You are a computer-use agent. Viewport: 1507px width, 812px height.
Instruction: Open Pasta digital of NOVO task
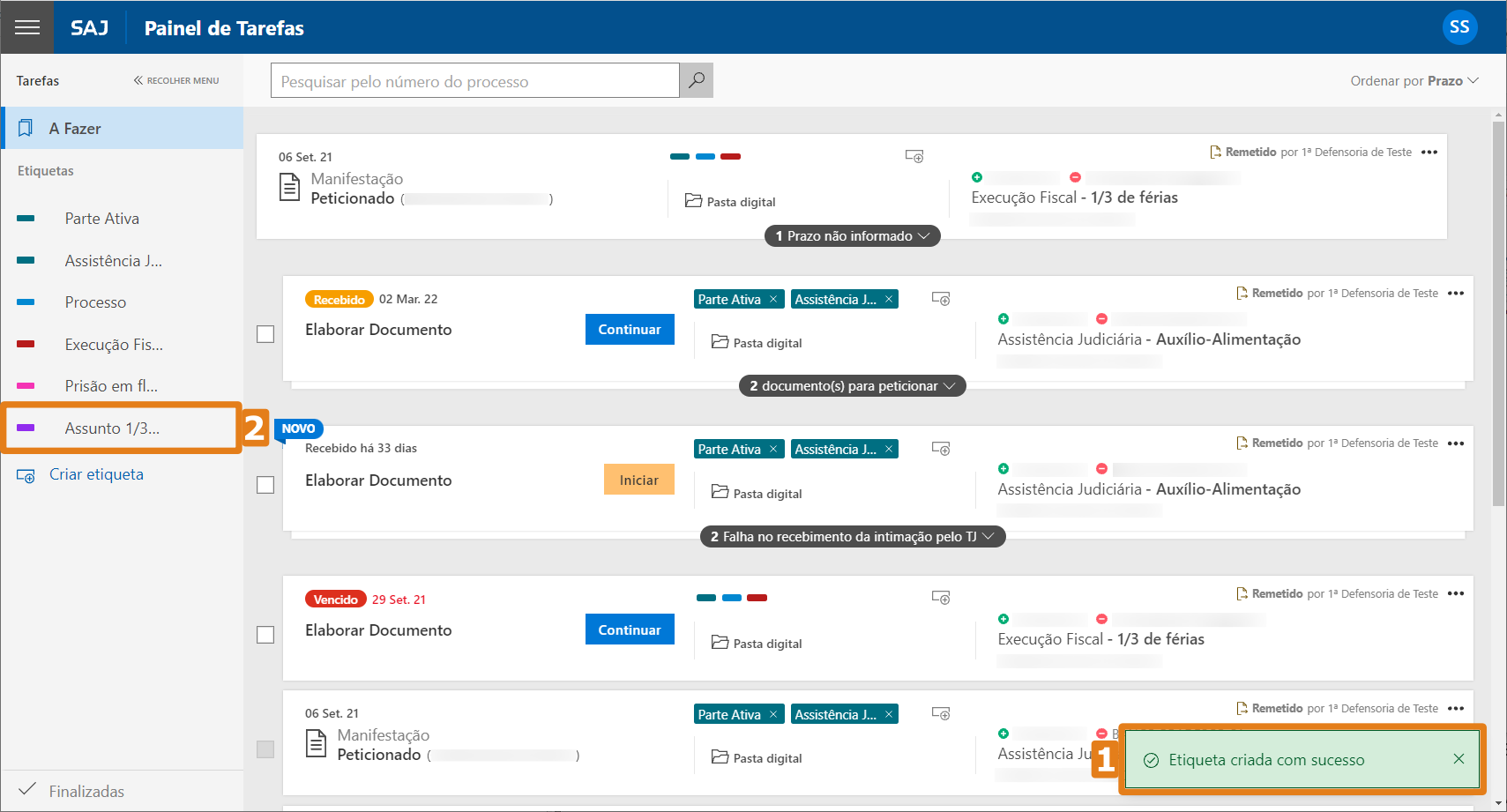(757, 494)
